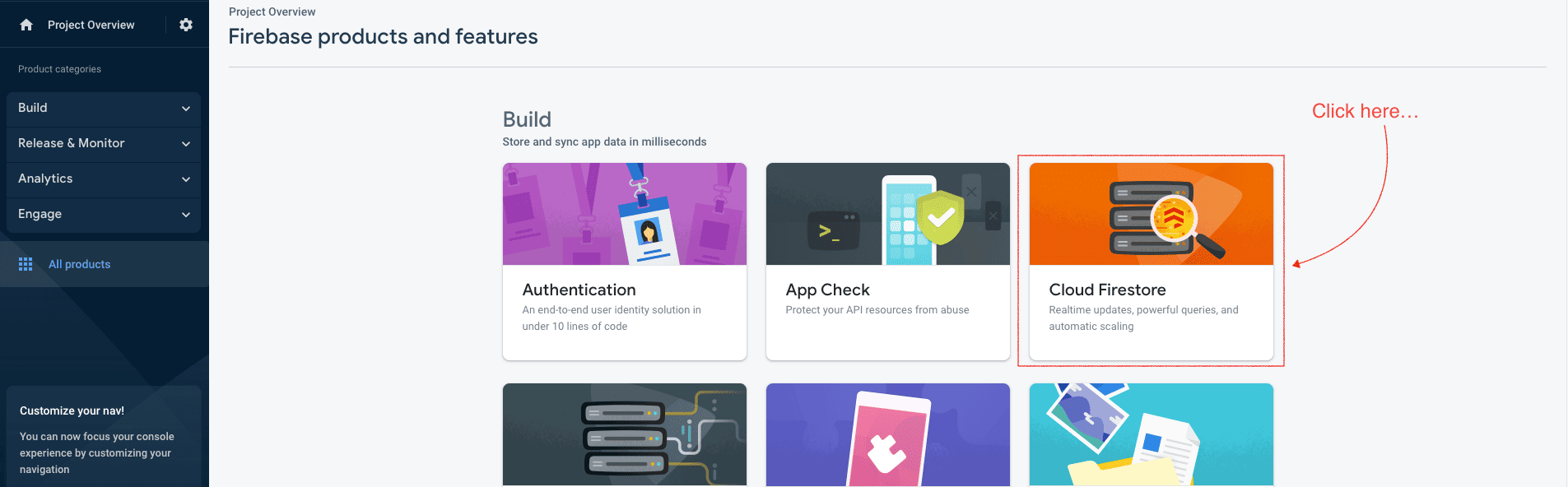Image resolution: width=1568 pixels, height=487 pixels.
Task: Select the Realtime Database card thumbnail
Action: tap(624, 434)
